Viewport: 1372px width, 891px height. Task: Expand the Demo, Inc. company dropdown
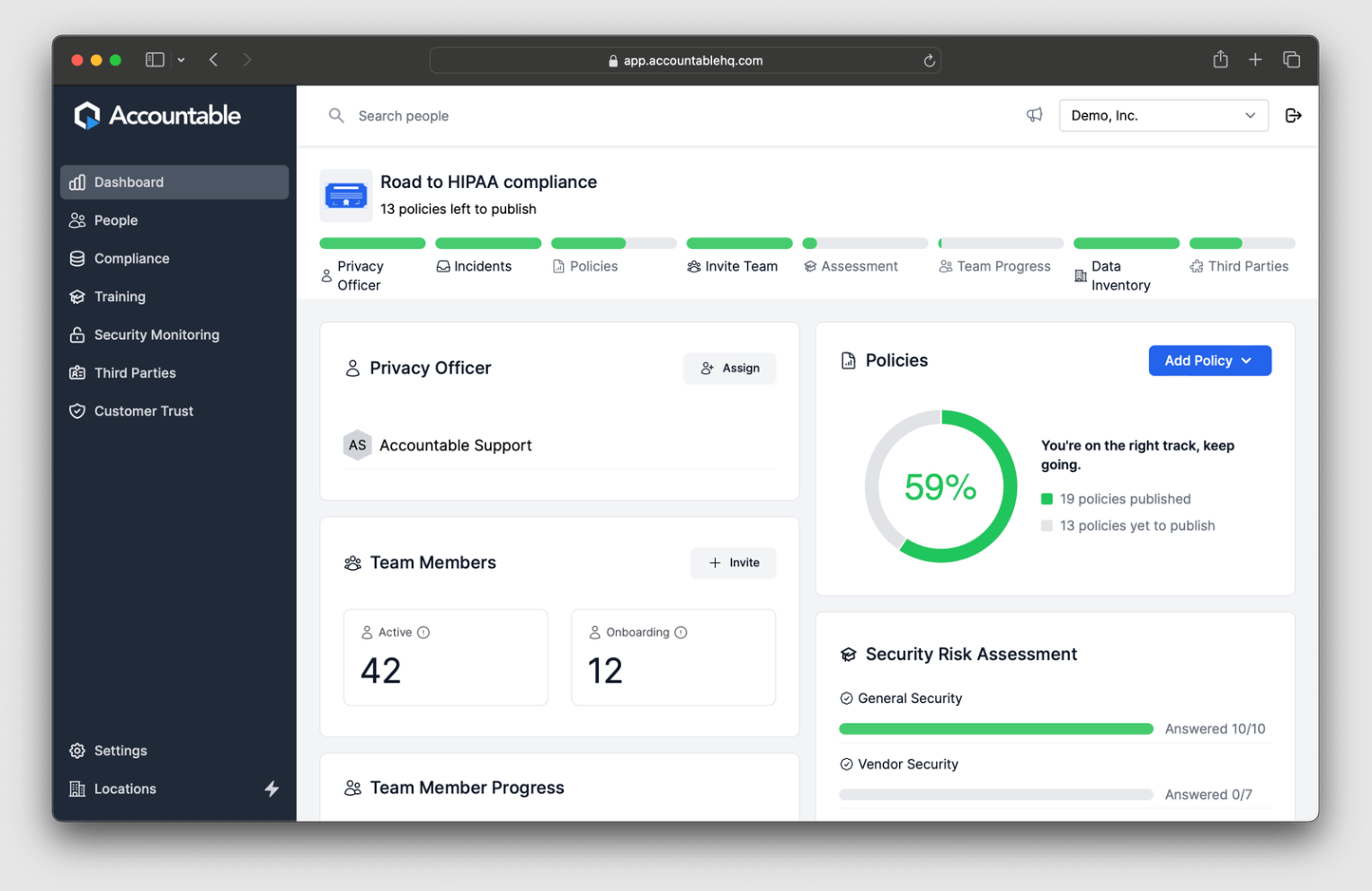coord(1163,115)
